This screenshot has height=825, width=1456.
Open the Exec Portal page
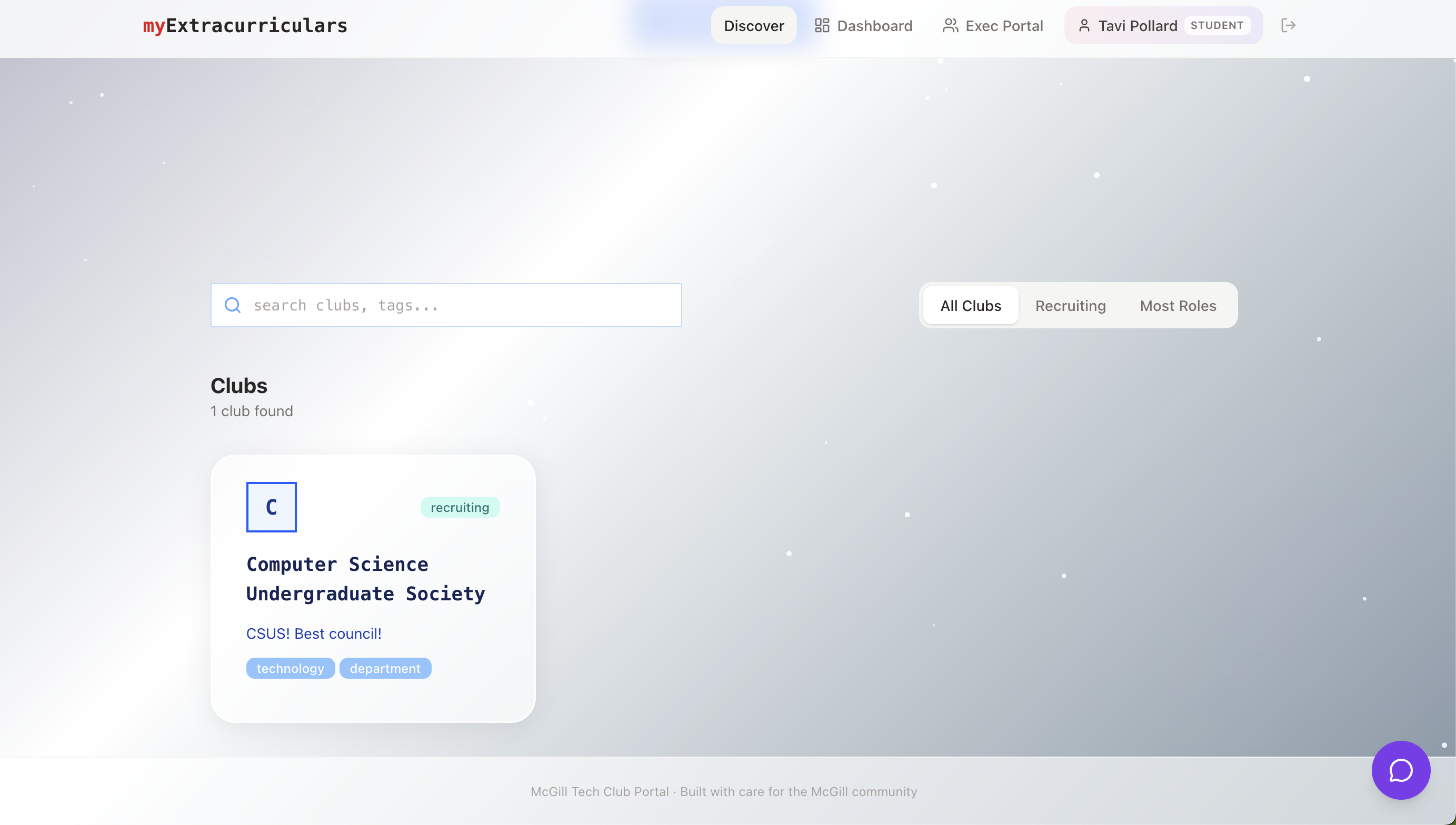pos(1004,25)
